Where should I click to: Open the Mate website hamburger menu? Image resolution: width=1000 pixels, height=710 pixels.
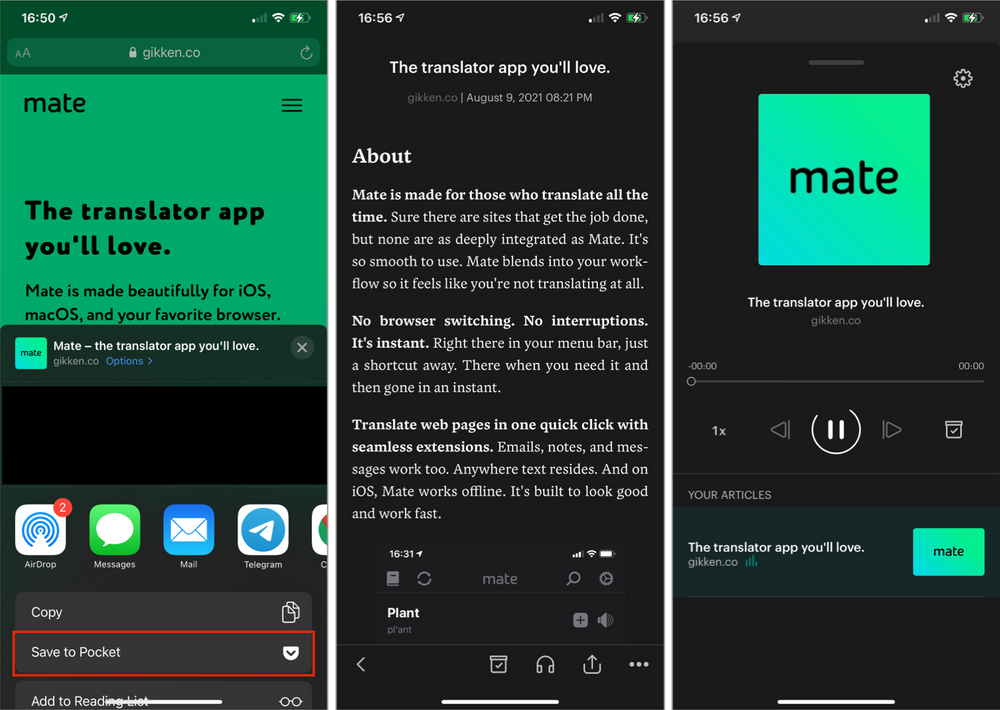[291, 104]
